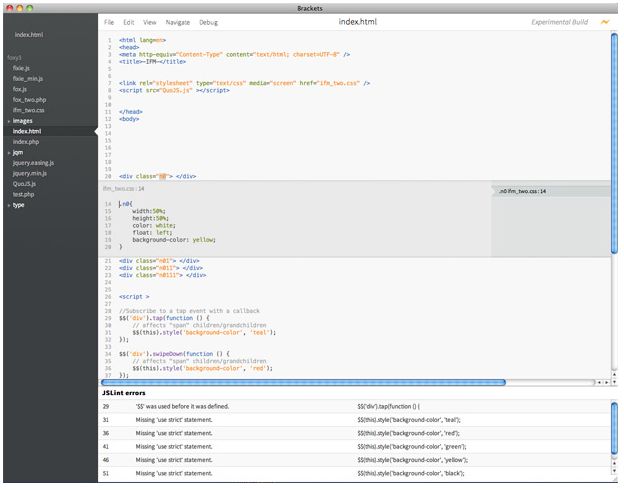The height and width of the screenshot is (490, 624).
Task: Click the <script > tag on line 26
Action: [x=134, y=297]
